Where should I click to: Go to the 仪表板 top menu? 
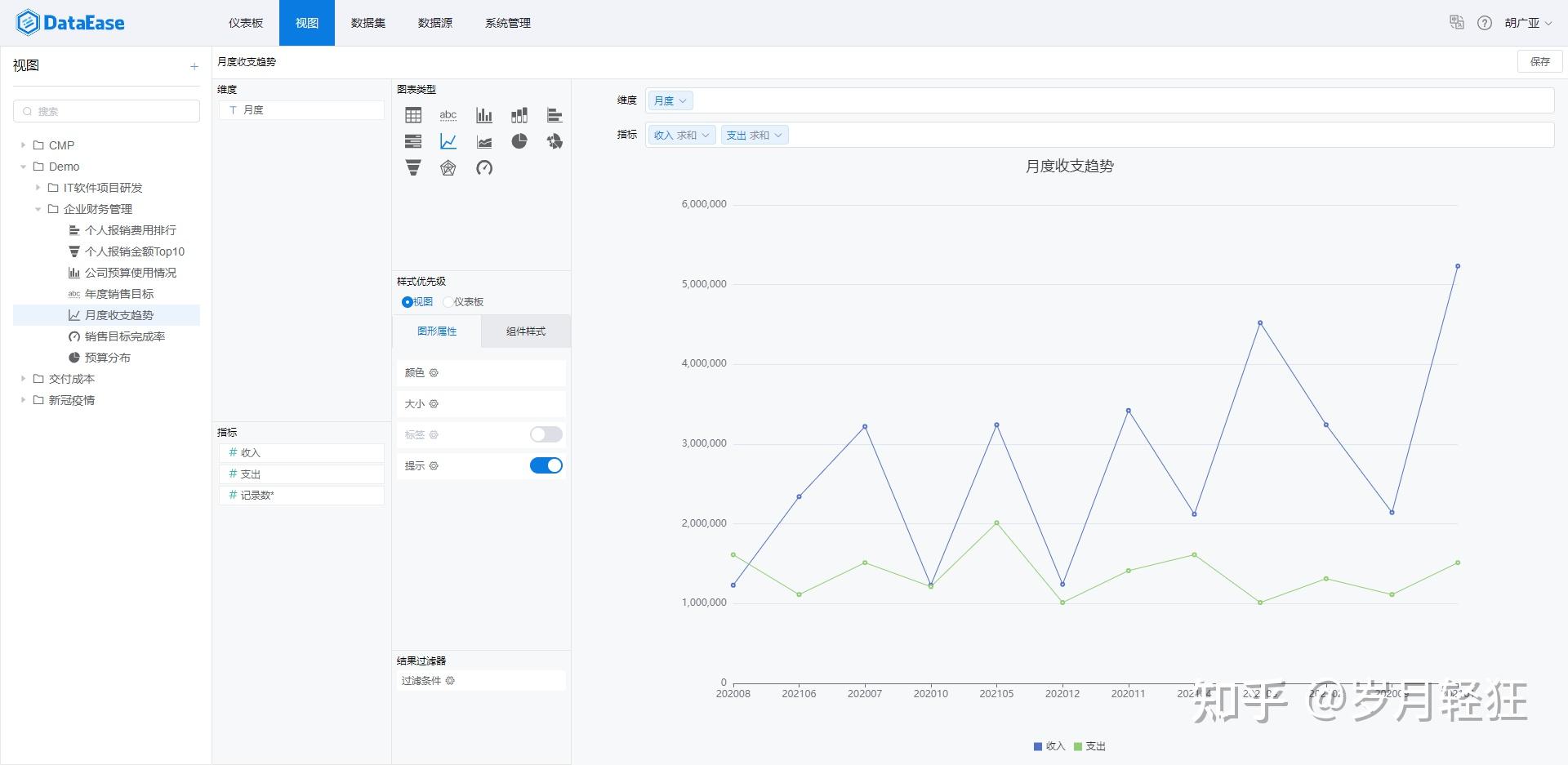click(246, 23)
